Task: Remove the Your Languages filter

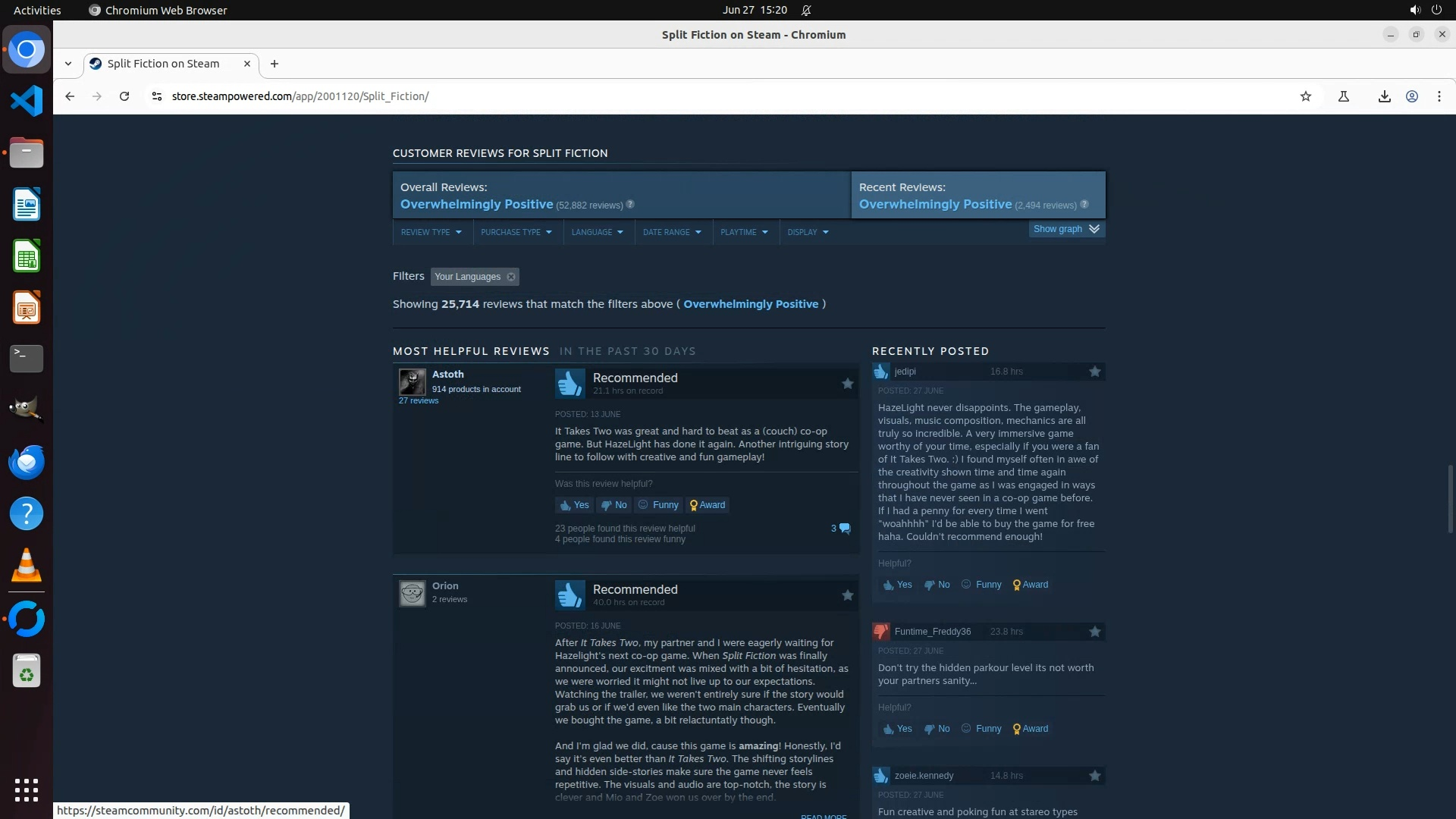Action: point(511,277)
